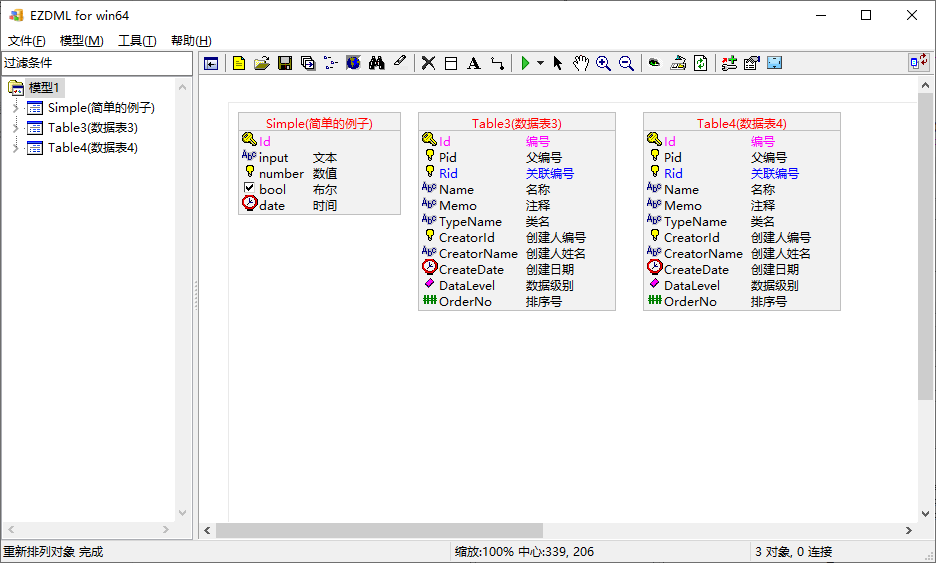Click the input field row in Simple table
The image size is (936, 563).
tap(319, 158)
